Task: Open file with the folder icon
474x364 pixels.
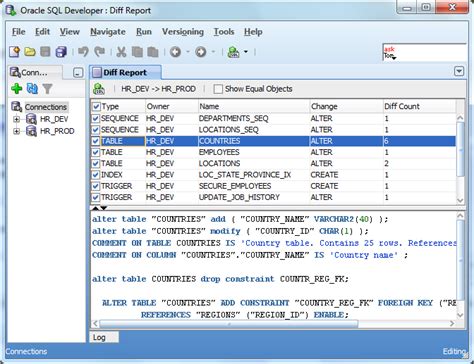Action: [30, 52]
